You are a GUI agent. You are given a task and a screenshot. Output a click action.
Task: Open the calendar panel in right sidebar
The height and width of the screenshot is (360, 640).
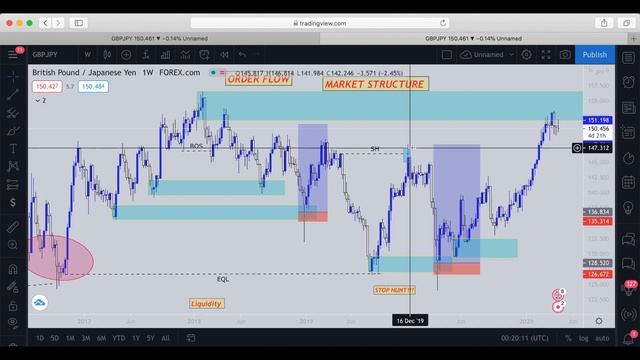628,182
